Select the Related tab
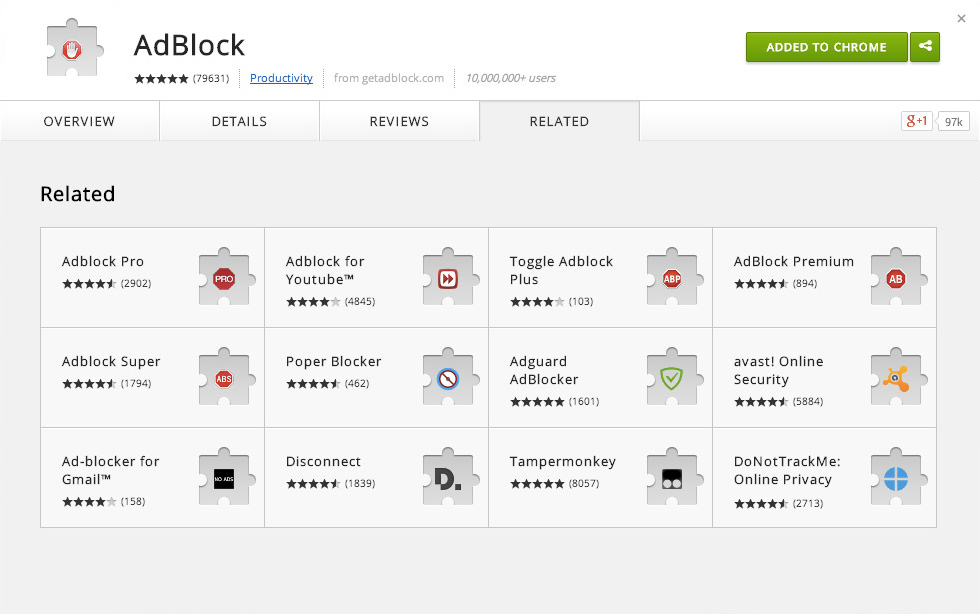Viewport: 980px width, 614px height. (x=559, y=121)
